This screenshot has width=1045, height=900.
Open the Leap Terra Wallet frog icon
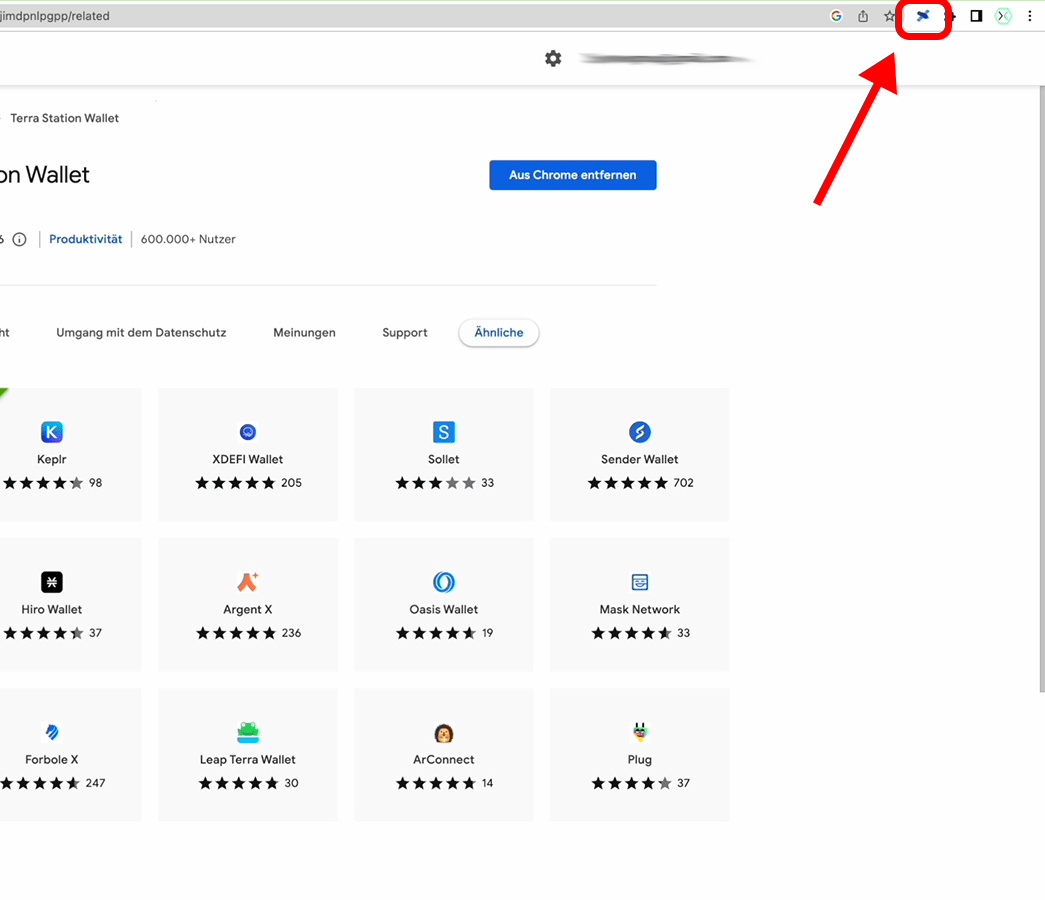tap(248, 732)
